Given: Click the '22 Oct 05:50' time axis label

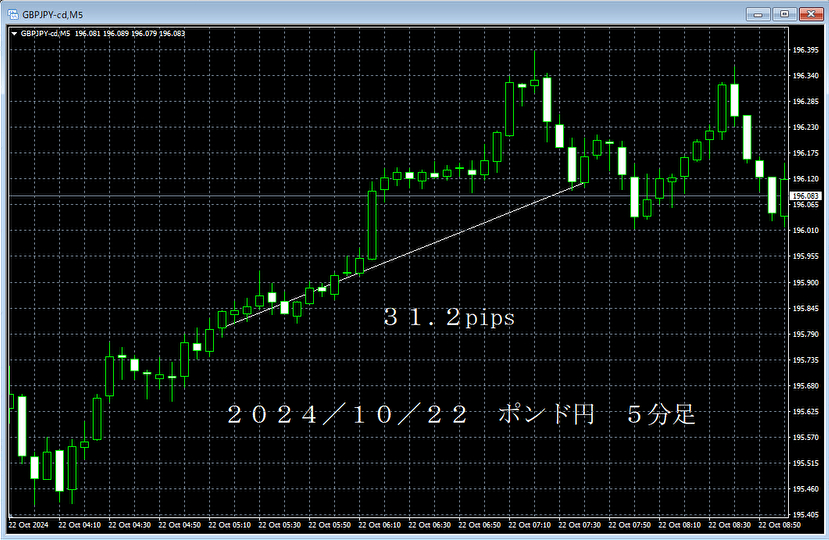Looking at the screenshot, I should pos(329,525).
